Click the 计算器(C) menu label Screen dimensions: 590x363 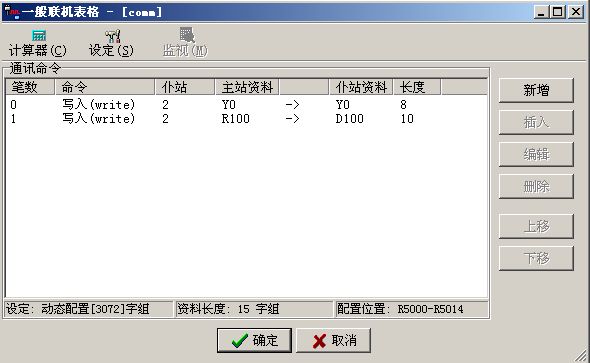coord(38,50)
